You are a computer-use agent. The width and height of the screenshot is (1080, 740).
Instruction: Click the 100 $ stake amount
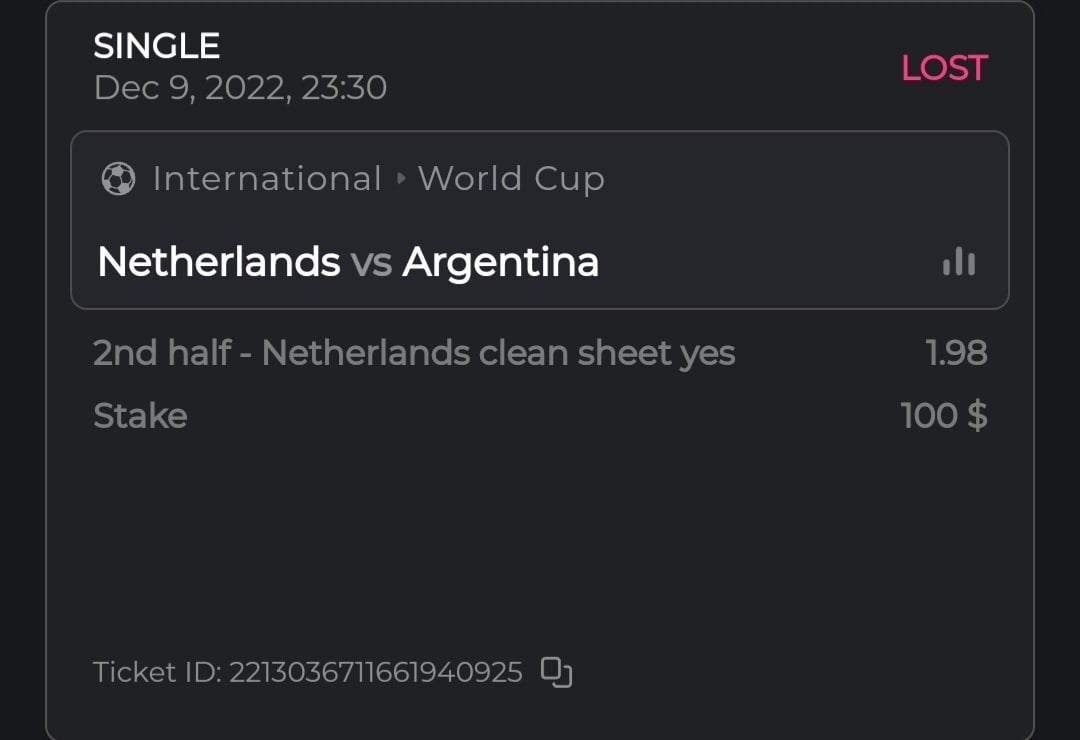(943, 416)
